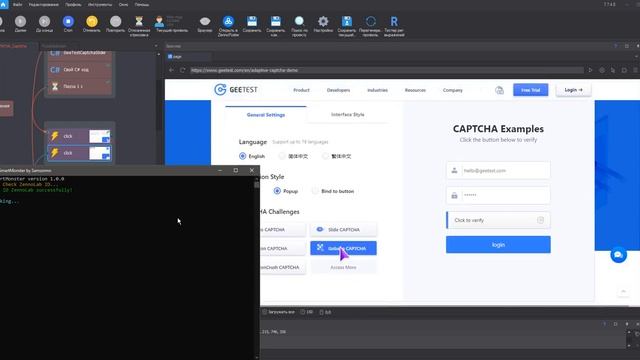Switch to the Interface Style tab
The image size is (640, 360).
tap(348, 115)
